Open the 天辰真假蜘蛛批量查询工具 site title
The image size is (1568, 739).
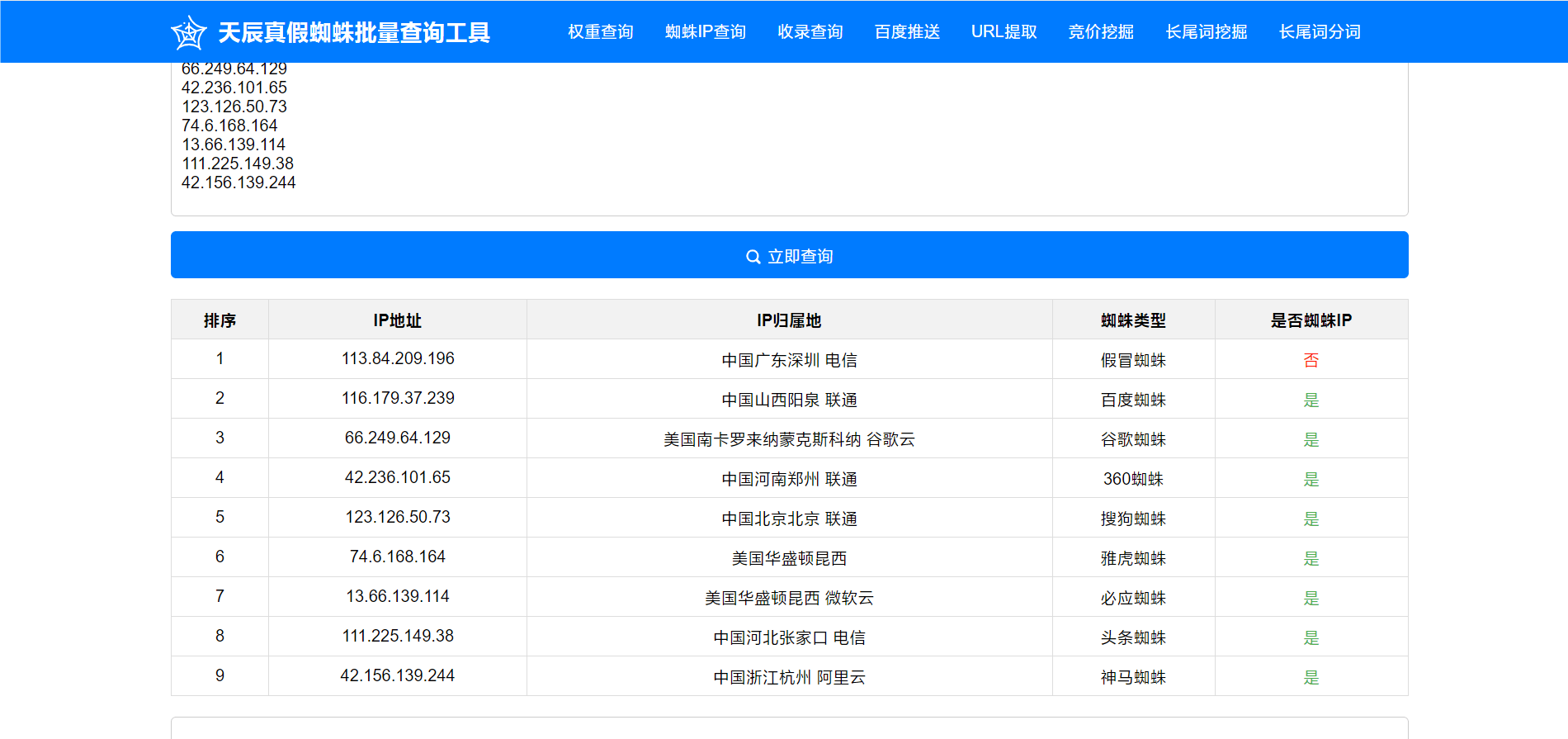(354, 32)
